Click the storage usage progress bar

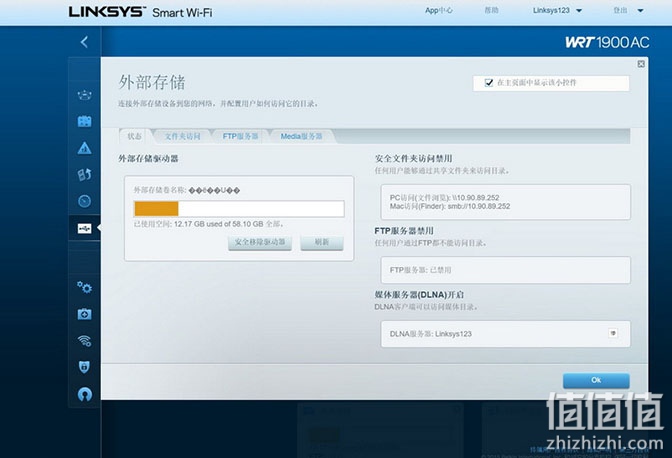pos(239,209)
